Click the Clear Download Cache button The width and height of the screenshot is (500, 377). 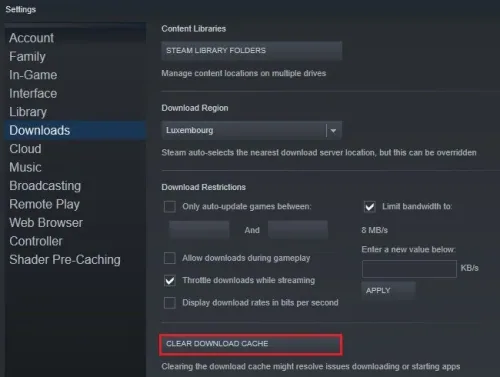click(251, 344)
